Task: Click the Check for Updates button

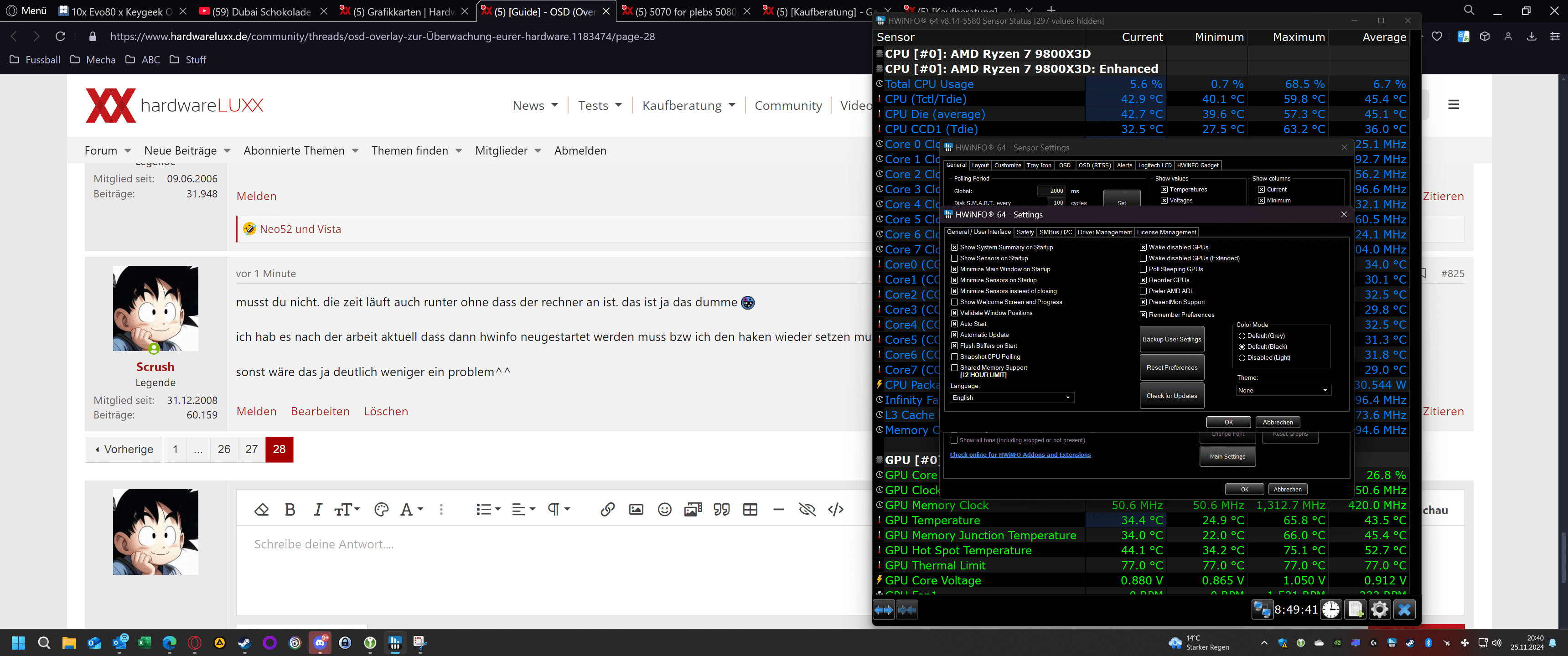Action: [1171, 396]
